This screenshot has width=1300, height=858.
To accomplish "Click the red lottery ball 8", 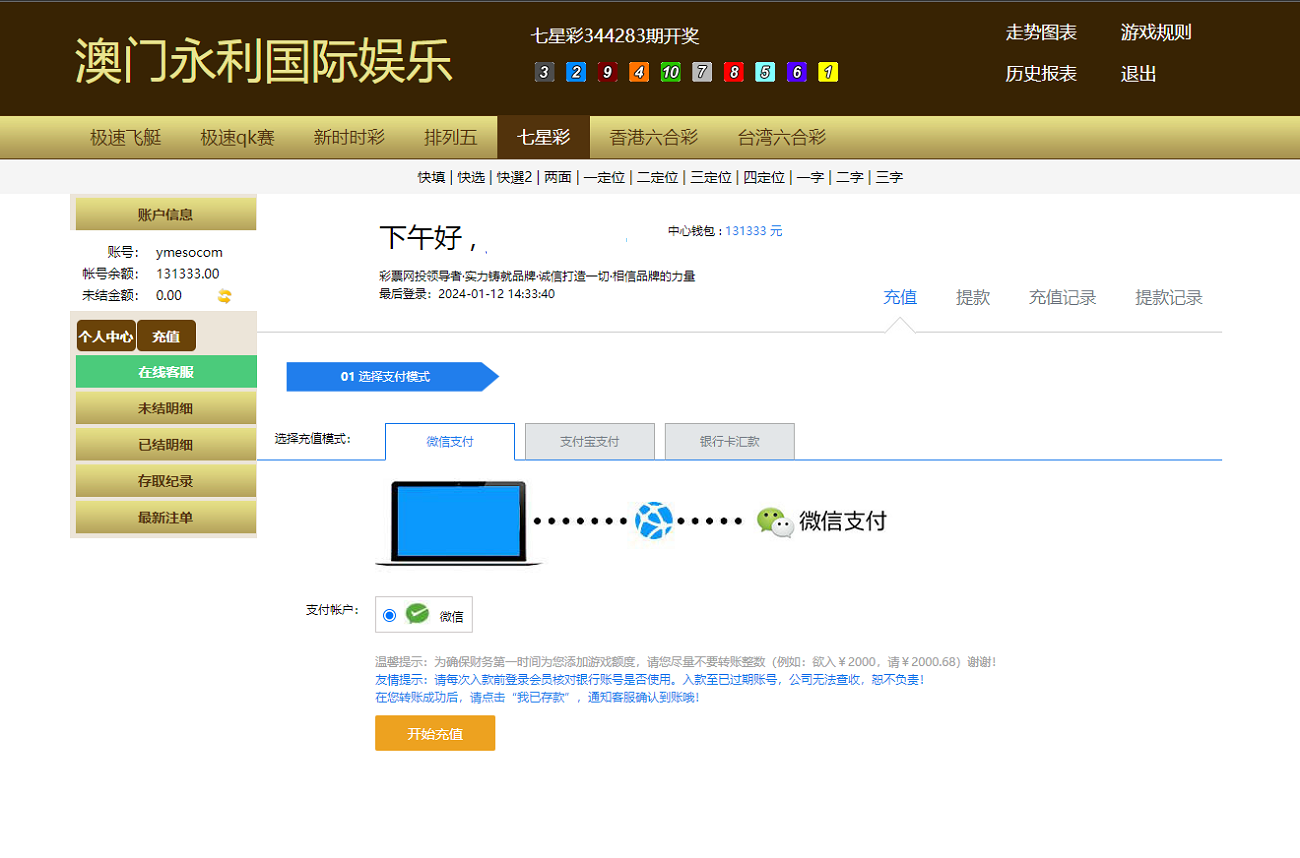I will pyautogui.click(x=734, y=72).
